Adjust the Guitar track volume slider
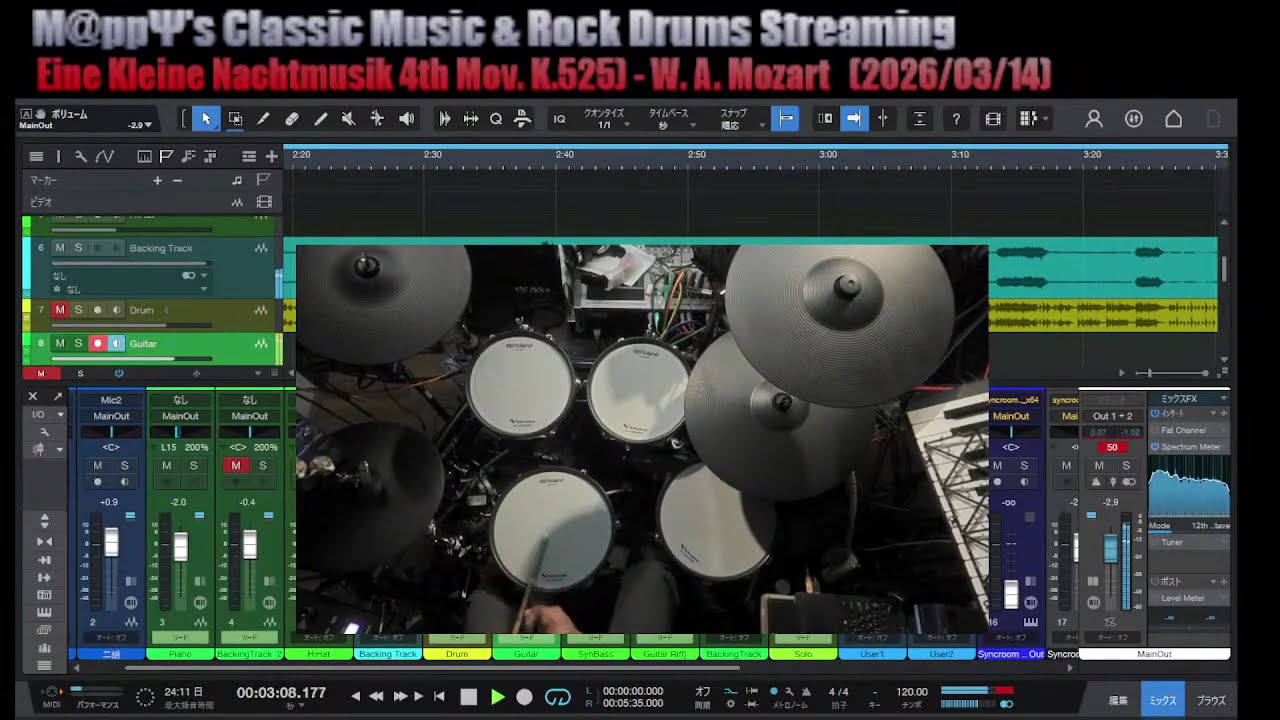 (130, 358)
